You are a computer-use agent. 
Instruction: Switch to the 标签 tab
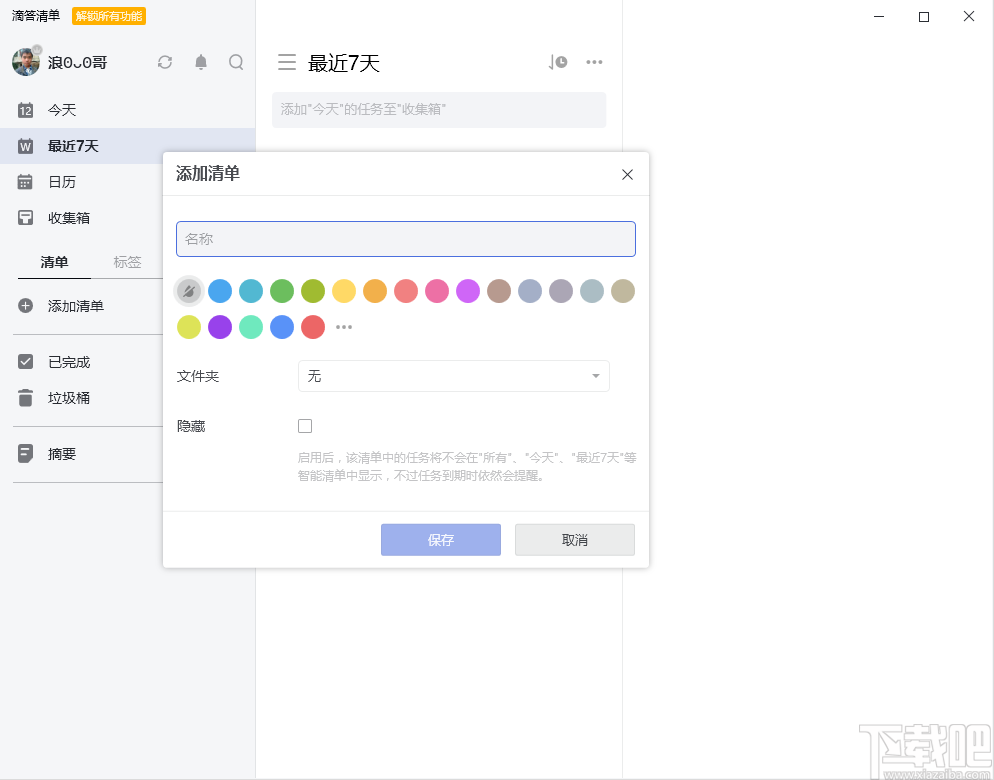click(128, 262)
